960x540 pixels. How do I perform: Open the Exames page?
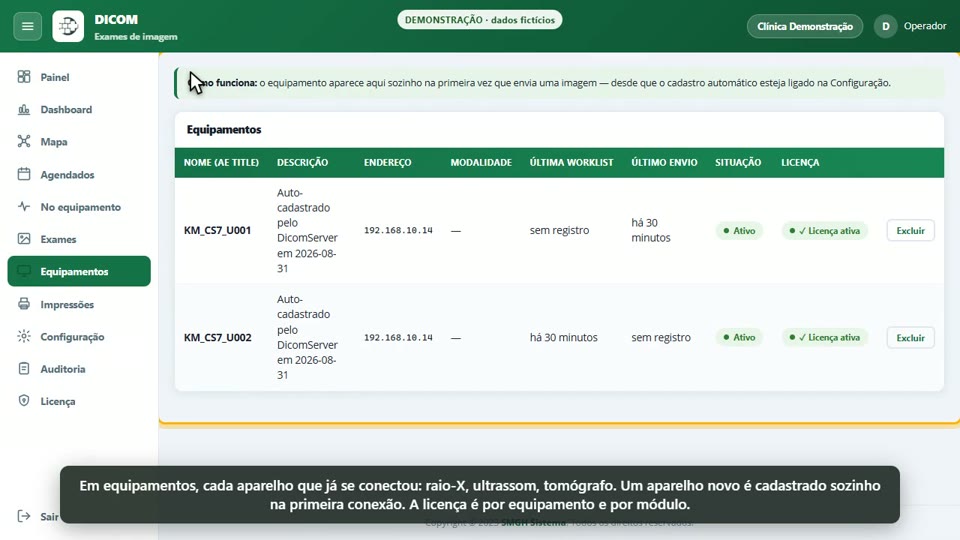click(x=79, y=239)
